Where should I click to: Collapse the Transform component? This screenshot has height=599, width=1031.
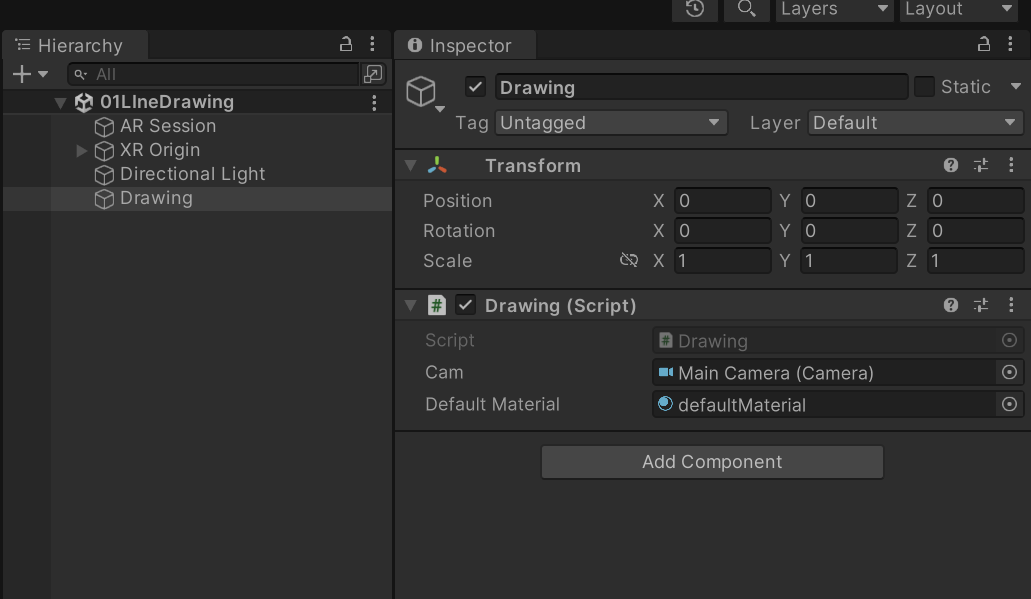tap(410, 166)
